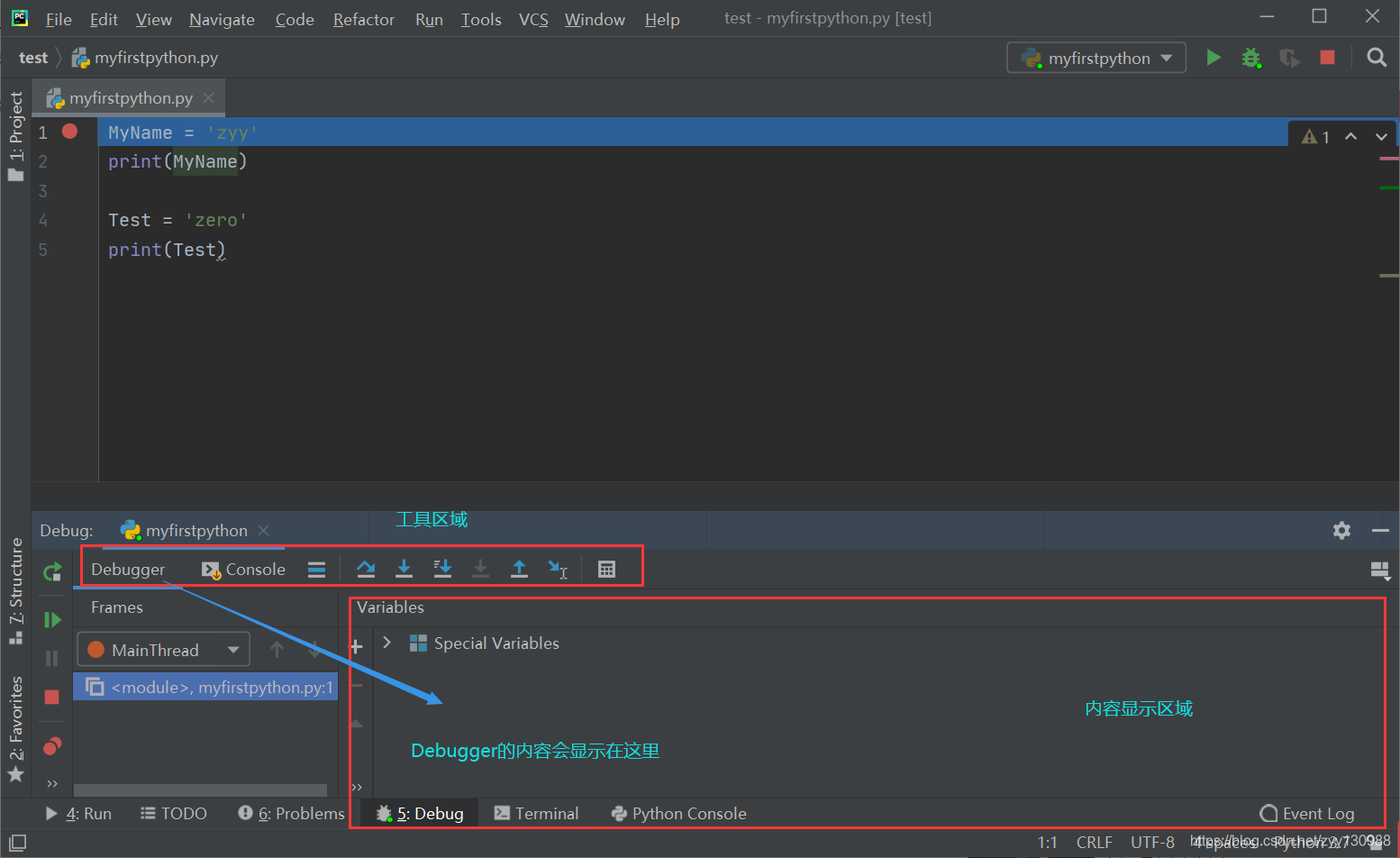Open myfirstpython run configuration dropdown
This screenshot has width=1400, height=858.
(x=1096, y=59)
